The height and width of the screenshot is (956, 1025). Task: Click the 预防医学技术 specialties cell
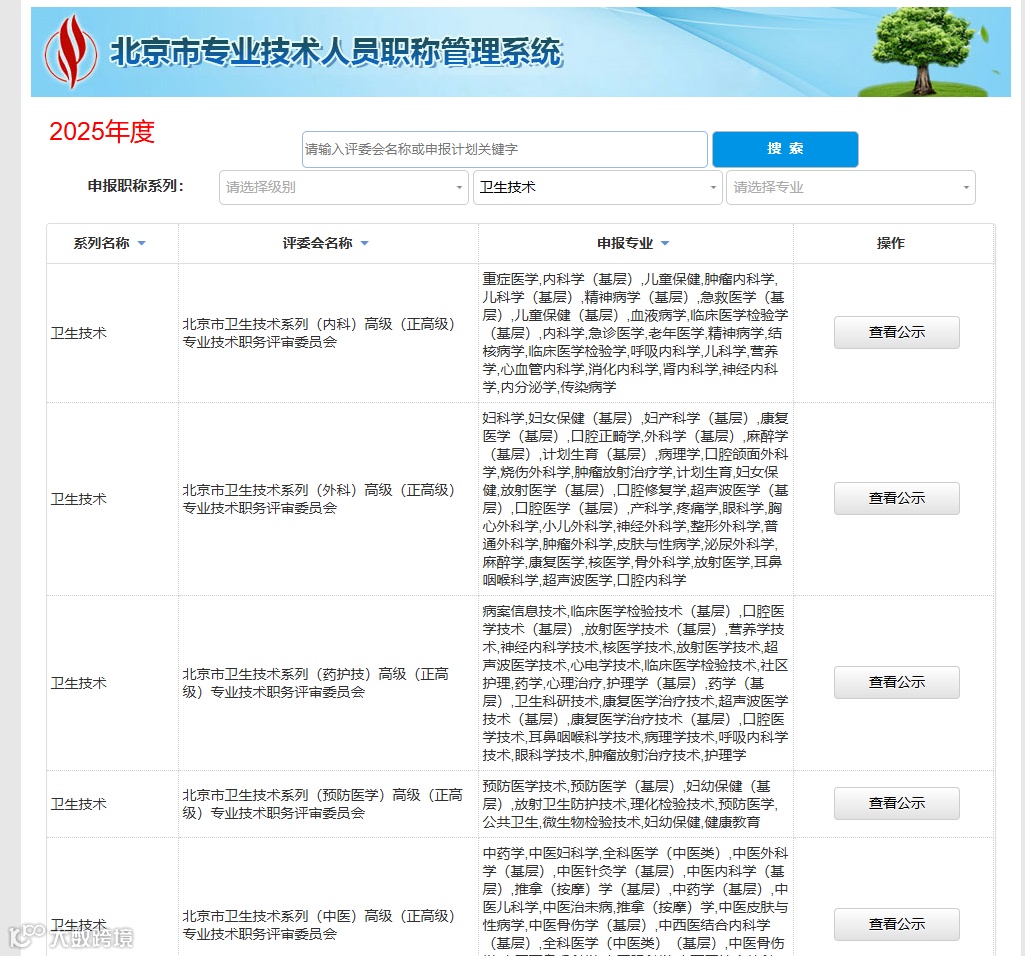(x=635, y=804)
